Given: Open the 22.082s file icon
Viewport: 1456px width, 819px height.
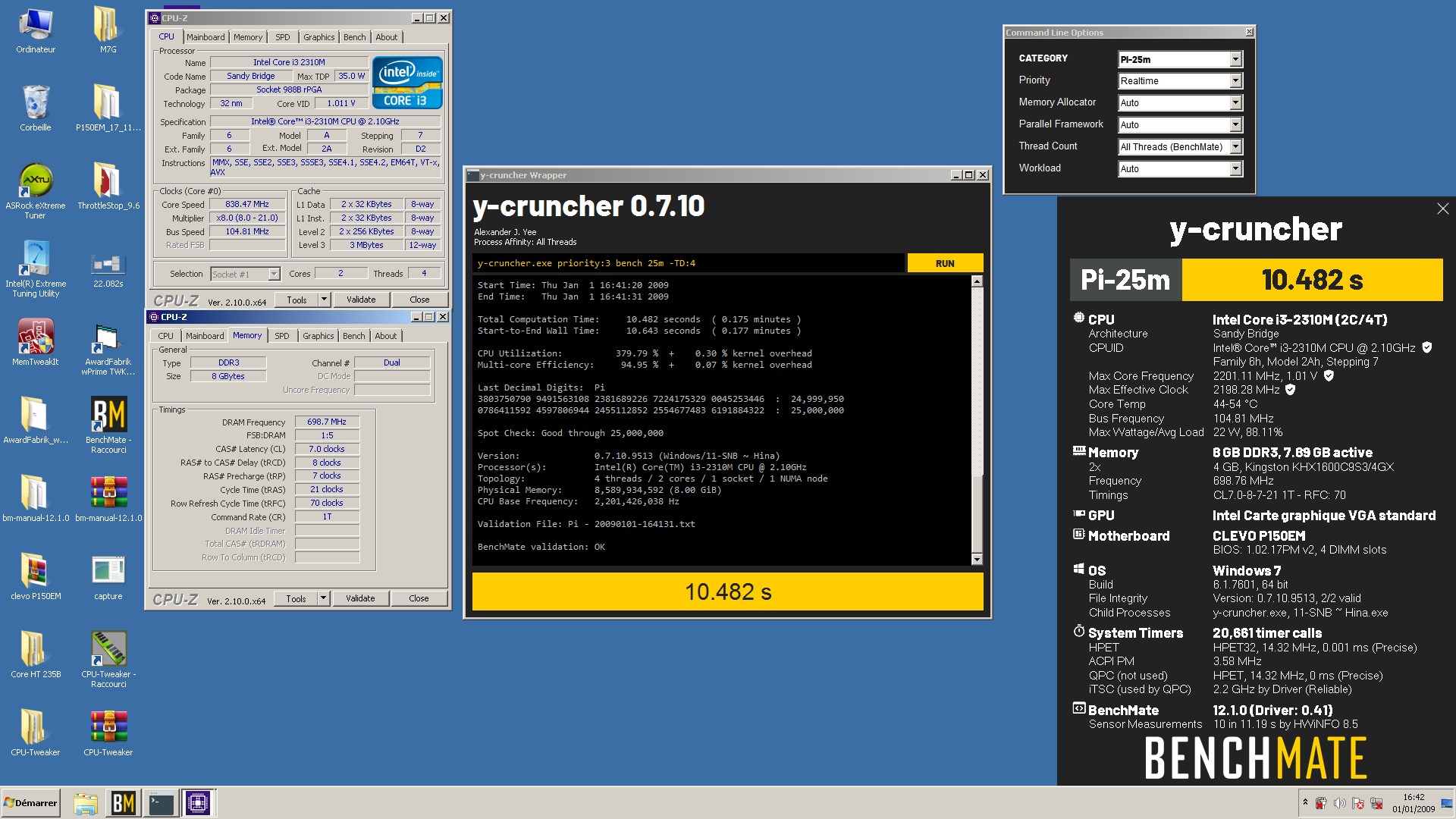Looking at the screenshot, I should point(108,268).
